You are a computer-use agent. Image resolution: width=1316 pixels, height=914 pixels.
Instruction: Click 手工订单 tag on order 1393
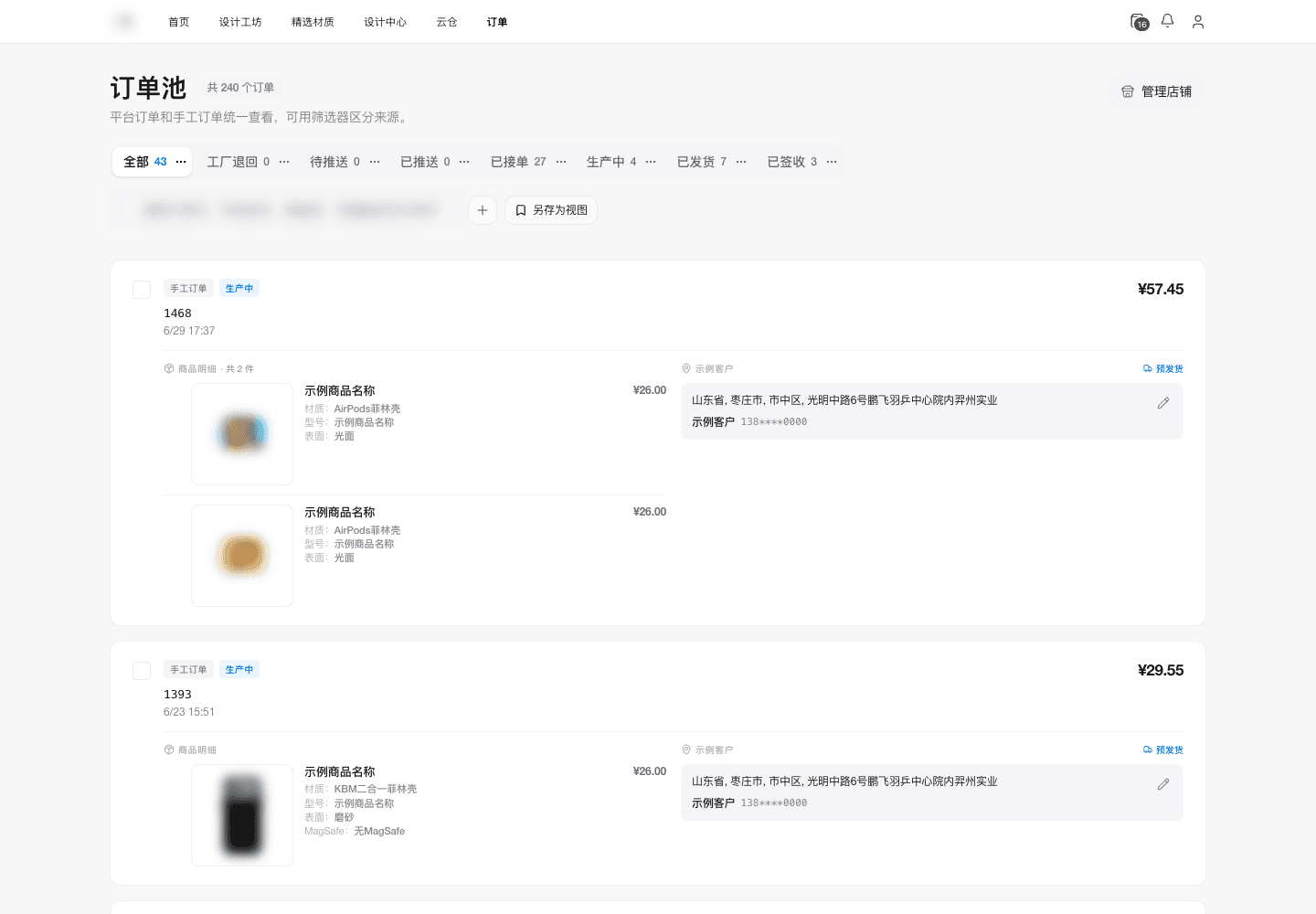pyautogui.click(x=188, y=669)
